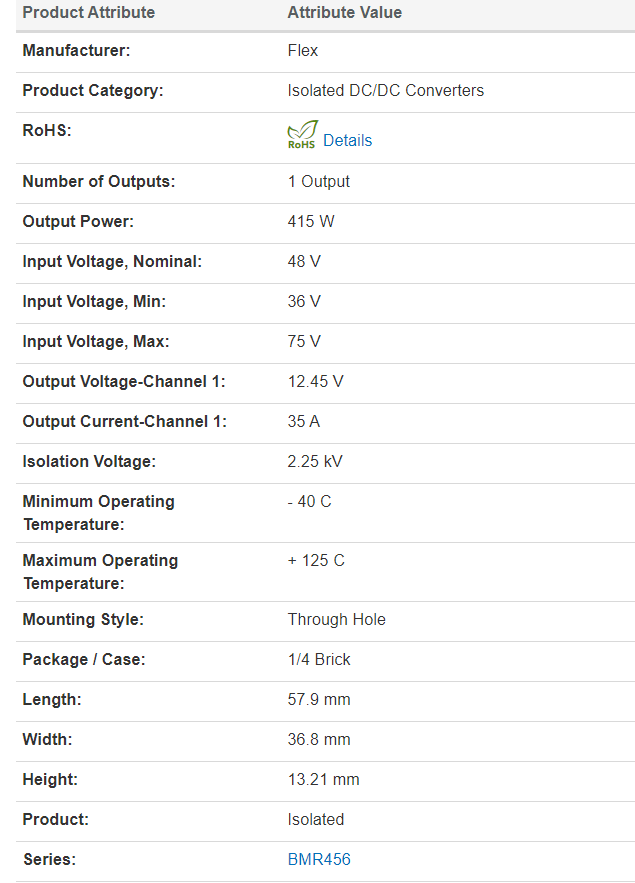Select the 1/4 Brick package value
The width and height of the screenshot is (635, 883).
[x=319, y=659]
